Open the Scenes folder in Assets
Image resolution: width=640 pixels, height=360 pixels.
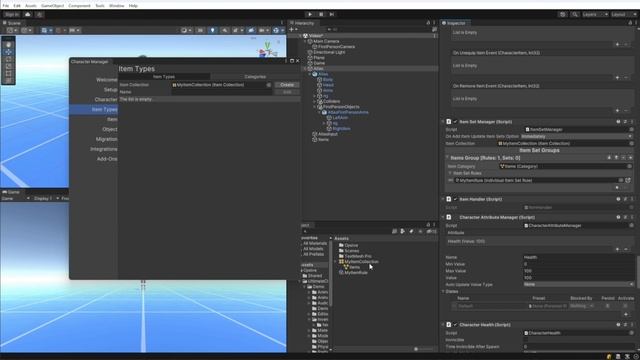tap(351, 251)
